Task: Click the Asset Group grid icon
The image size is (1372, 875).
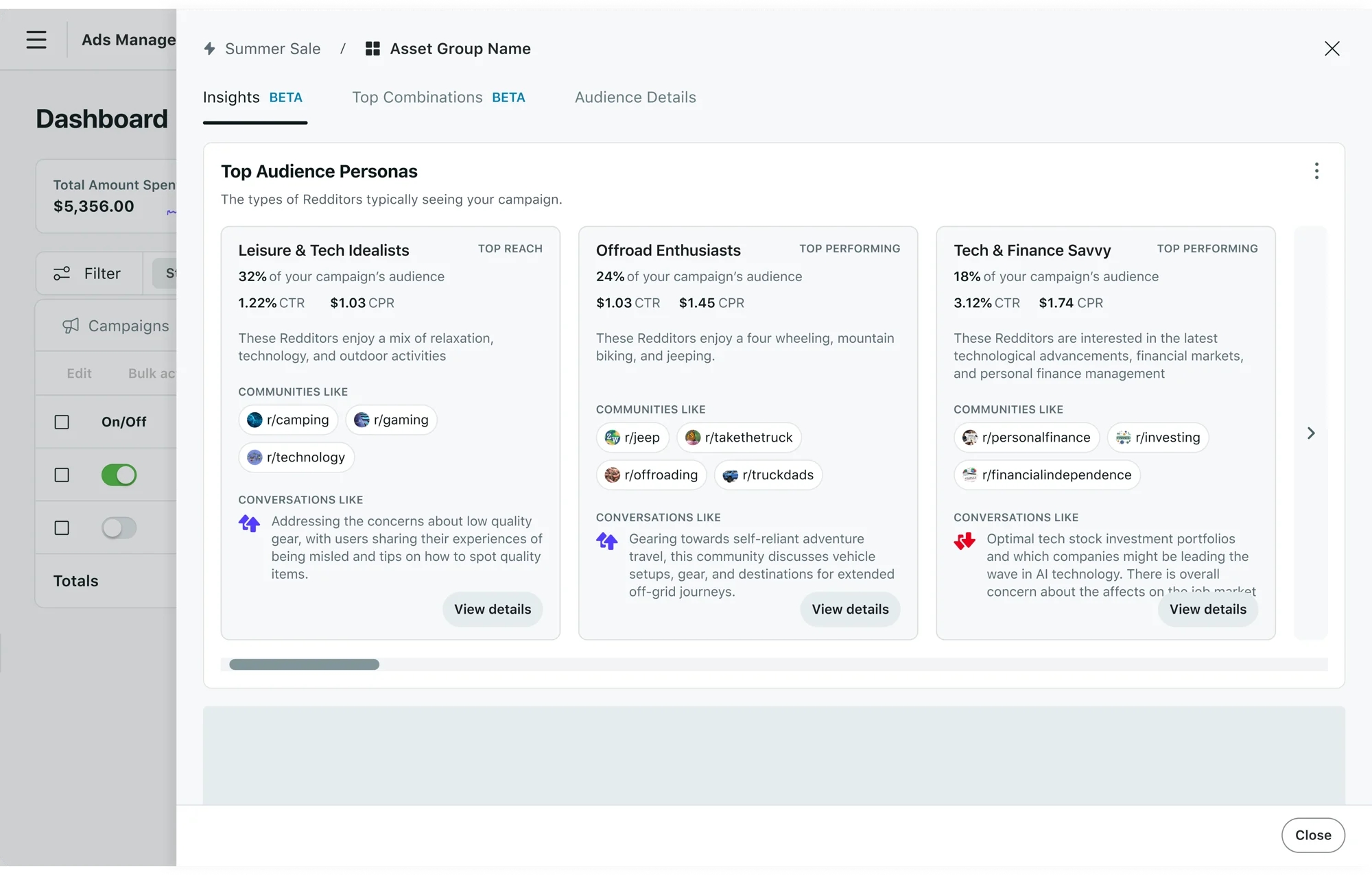Action: (x=372, y=49)
